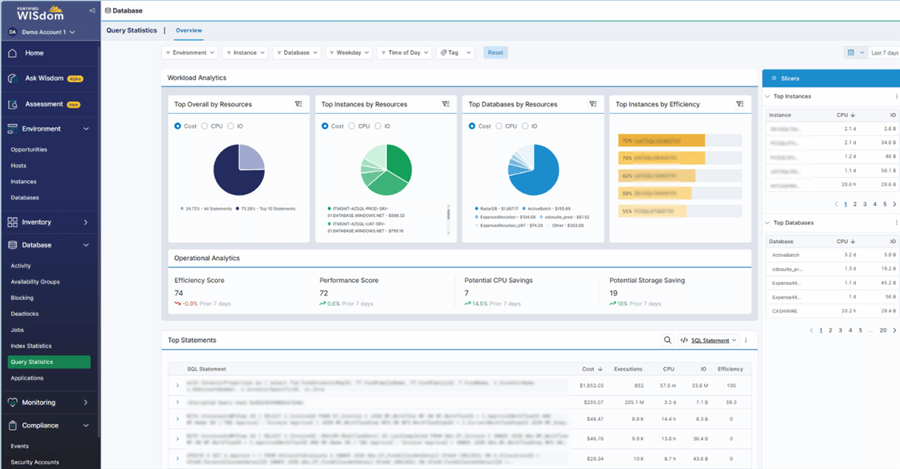The image size is (900, 469).
Task: Switch to the Overview tab
Action: pos(189,31)
